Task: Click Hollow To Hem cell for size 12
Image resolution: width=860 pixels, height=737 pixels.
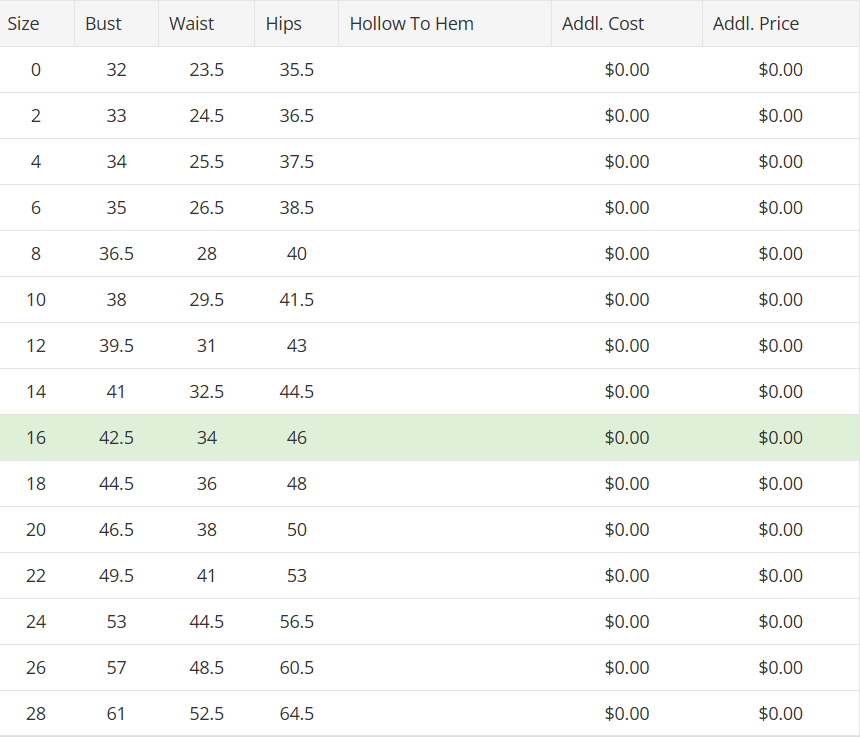Action: pyautogui.click(x=445, y=345)
